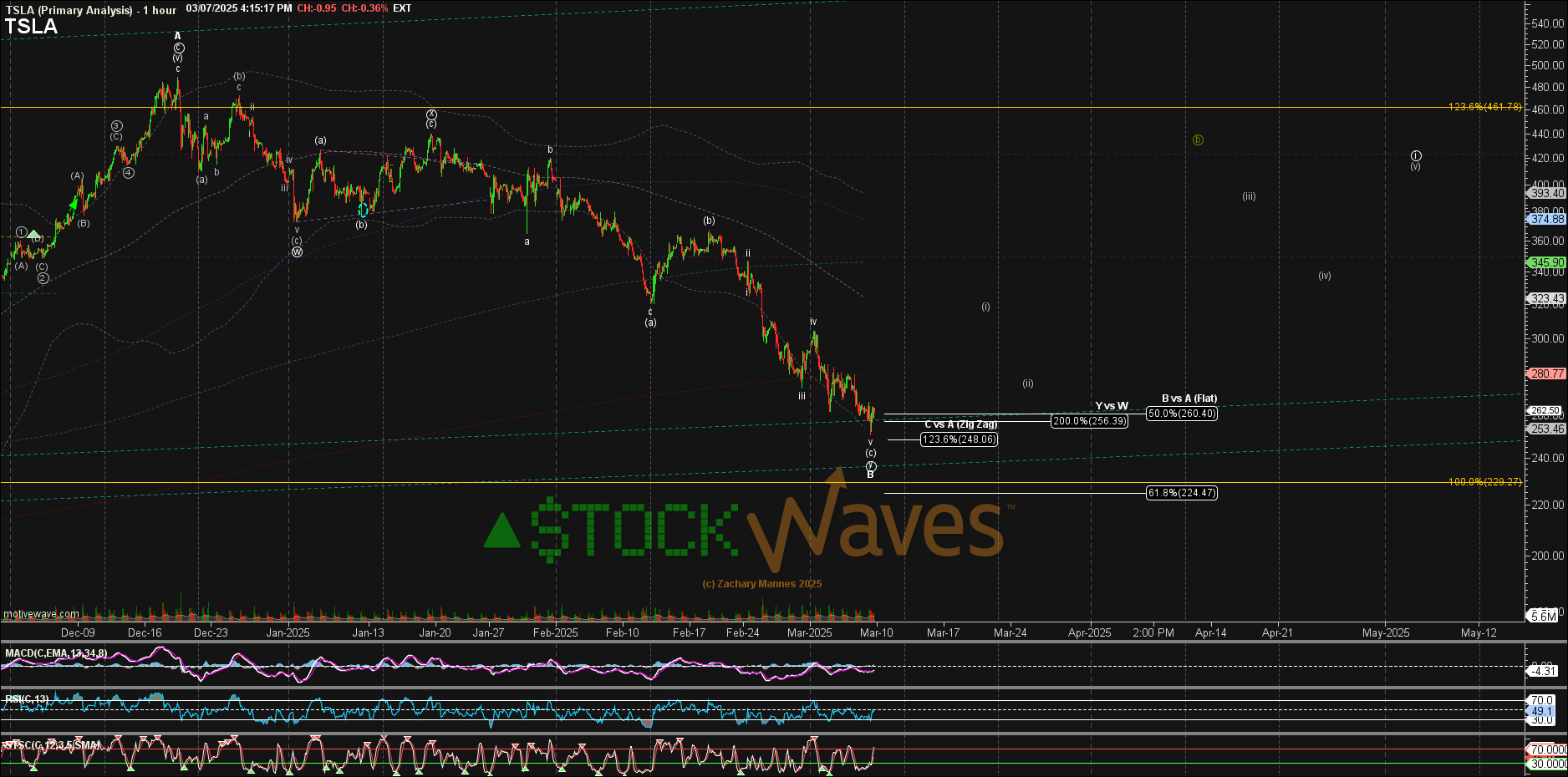Click the yellow circled b wave label
1568x777 pixels.
(1198, 140)
